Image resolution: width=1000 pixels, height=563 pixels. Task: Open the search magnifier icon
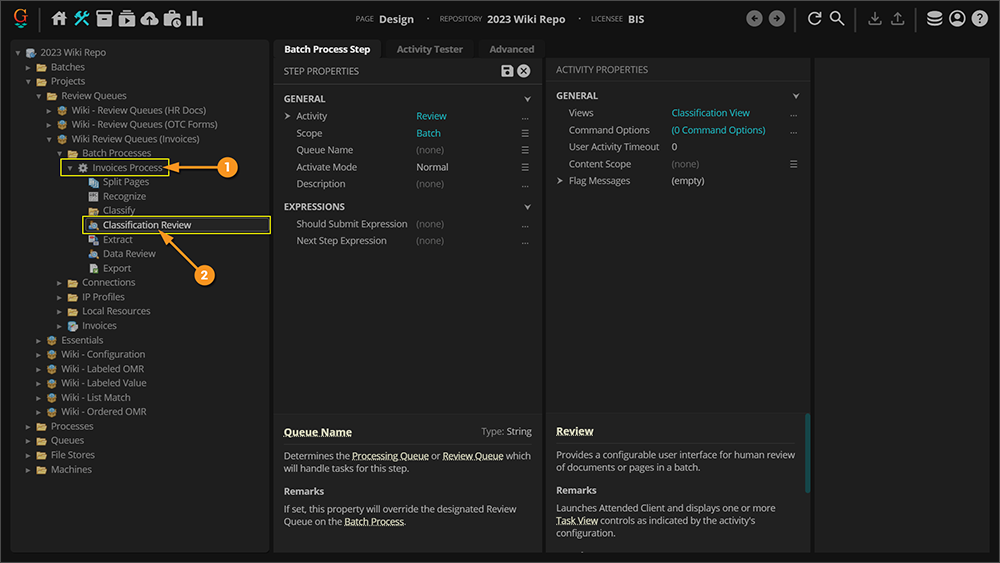837,19
